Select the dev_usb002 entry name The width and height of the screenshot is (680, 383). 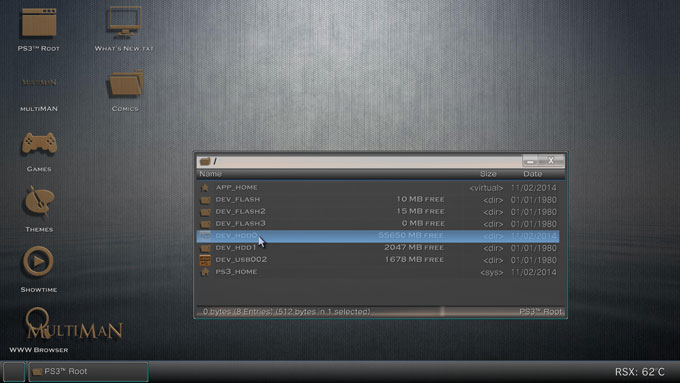tap(241, 260)
